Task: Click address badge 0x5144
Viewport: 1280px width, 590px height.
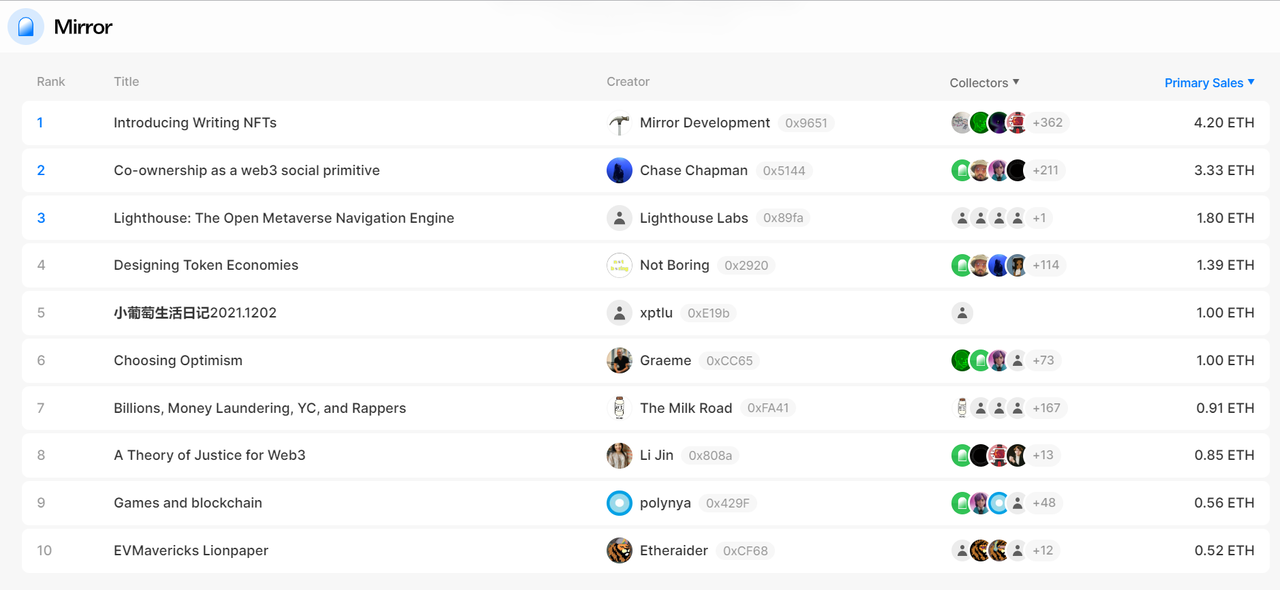Action: (784, 170)
